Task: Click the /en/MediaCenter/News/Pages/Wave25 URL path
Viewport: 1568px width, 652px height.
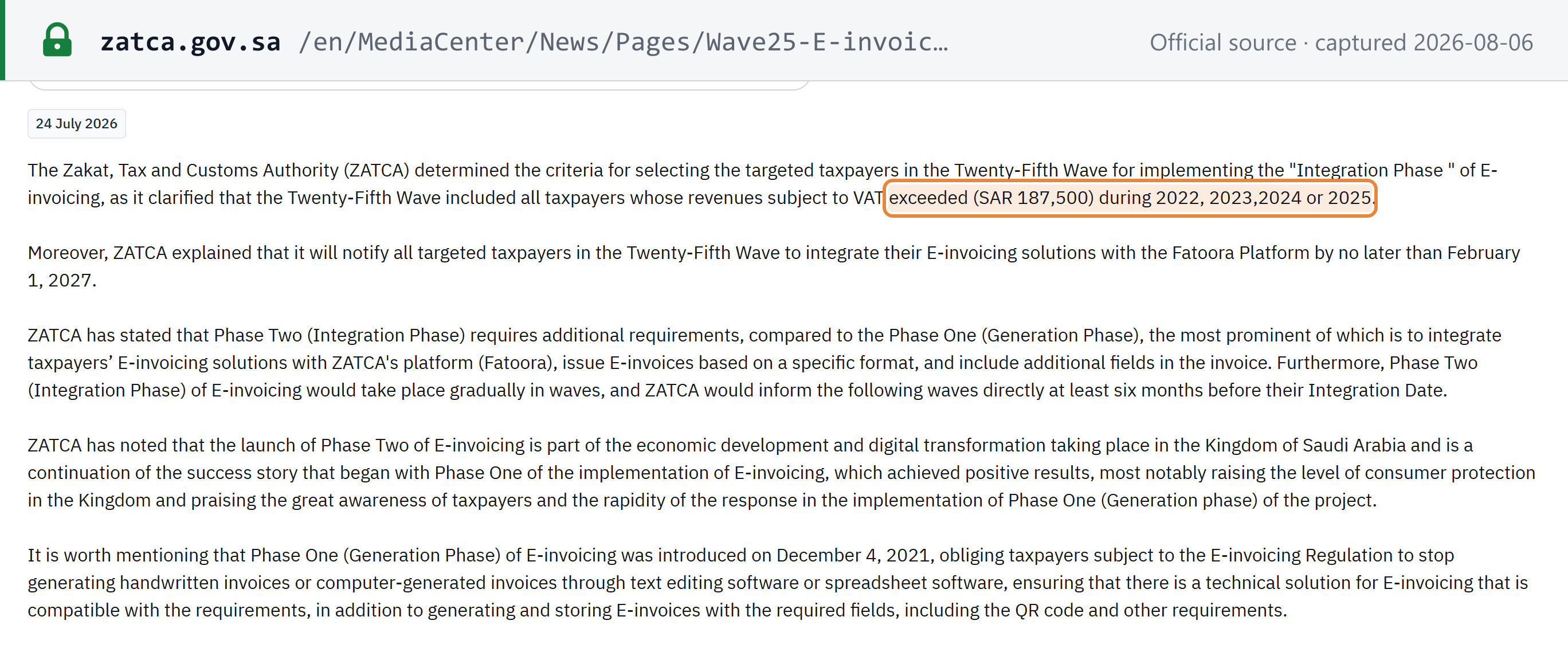Action: pos(623,42)
